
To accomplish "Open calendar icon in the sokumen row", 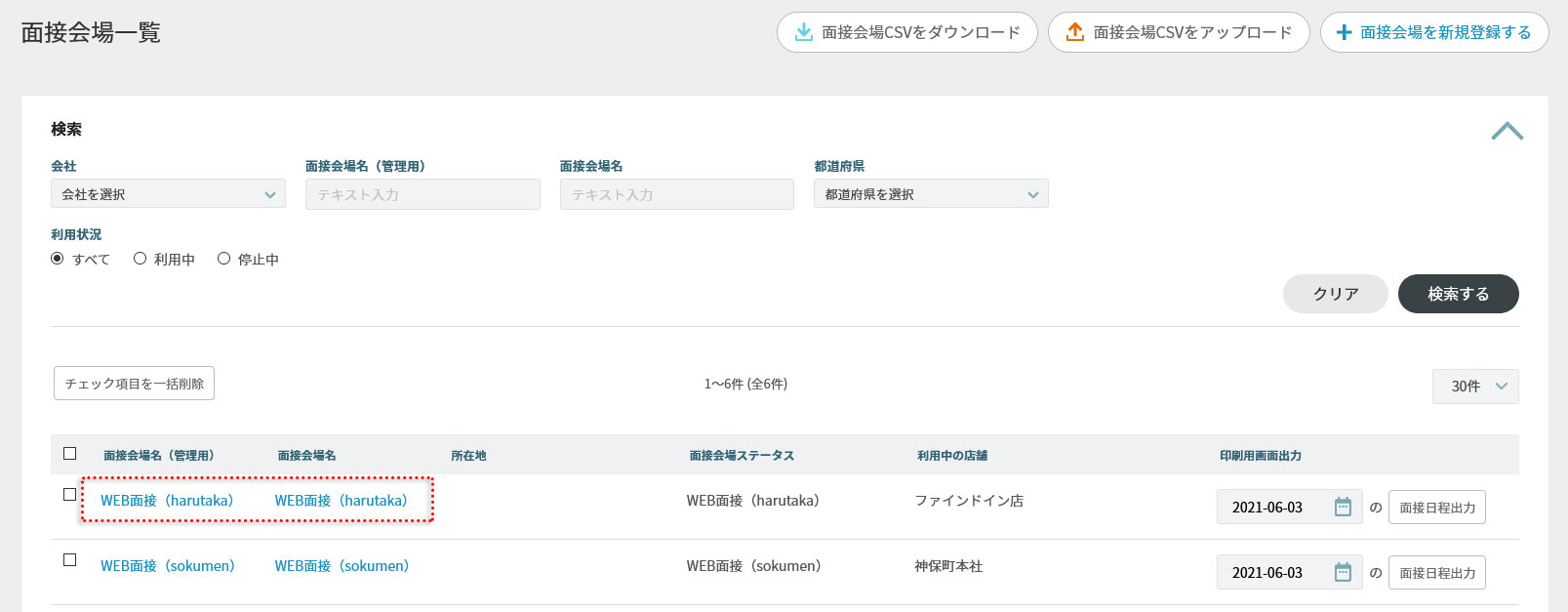I will (1343, 572).
